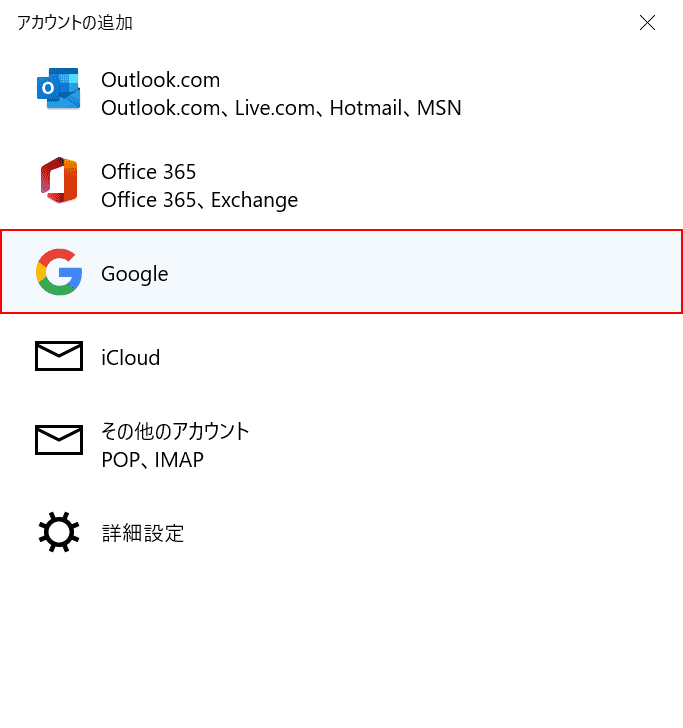
Task: Choose the その他のアカウント label
Action: click(x=176, y=431)
